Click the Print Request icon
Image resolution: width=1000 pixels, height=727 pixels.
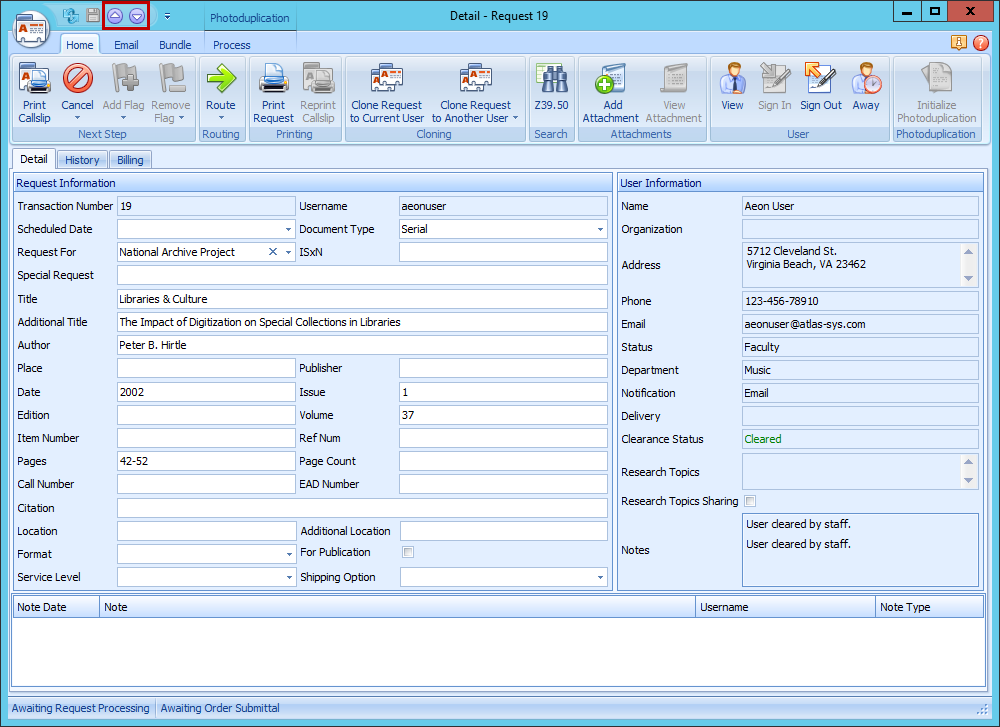pos(273,80)
